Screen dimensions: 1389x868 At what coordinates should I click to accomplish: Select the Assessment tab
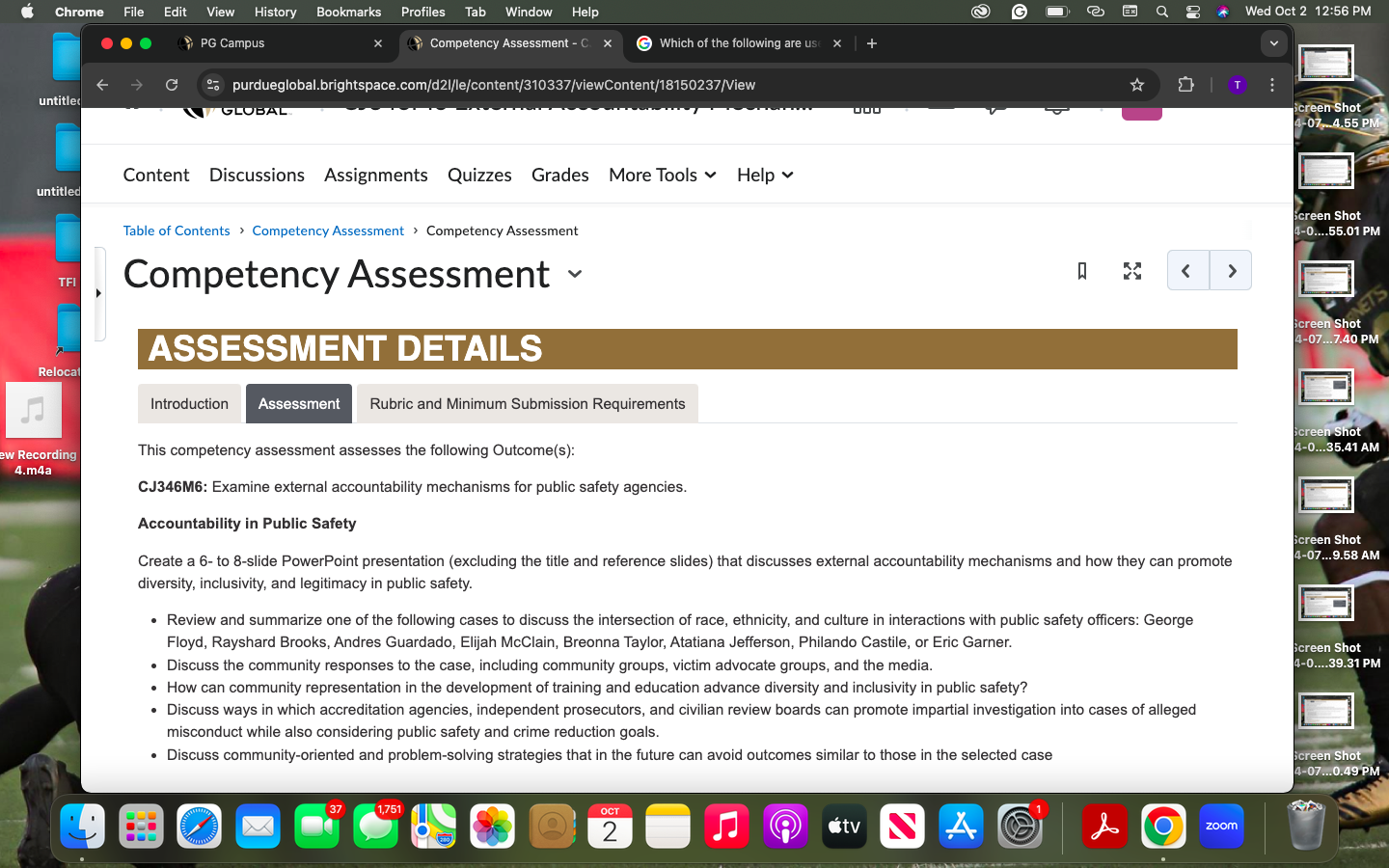point(299,404)
